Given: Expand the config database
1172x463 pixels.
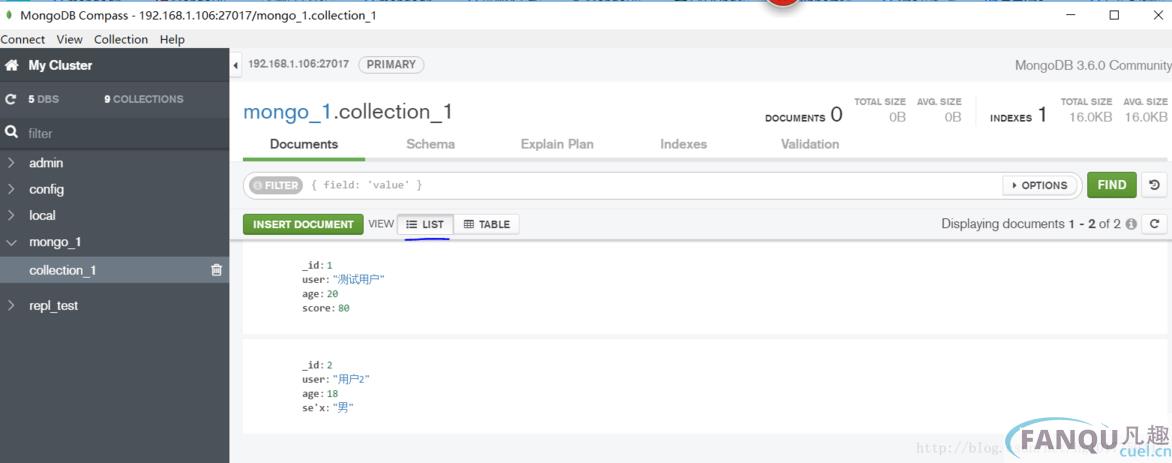Looking at the screenshot, I should coord(11,189).
